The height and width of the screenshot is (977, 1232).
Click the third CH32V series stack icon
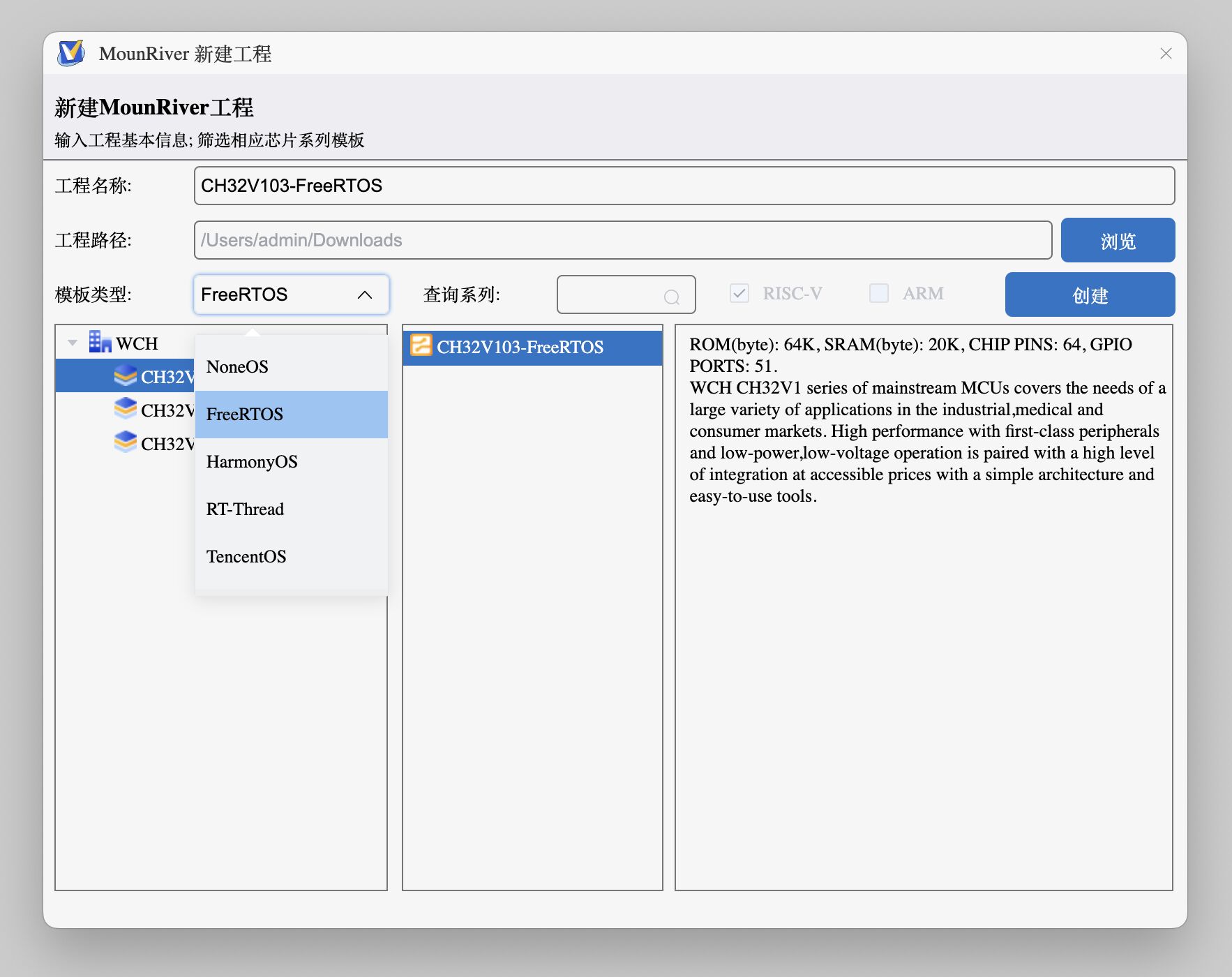coord(126,442)
